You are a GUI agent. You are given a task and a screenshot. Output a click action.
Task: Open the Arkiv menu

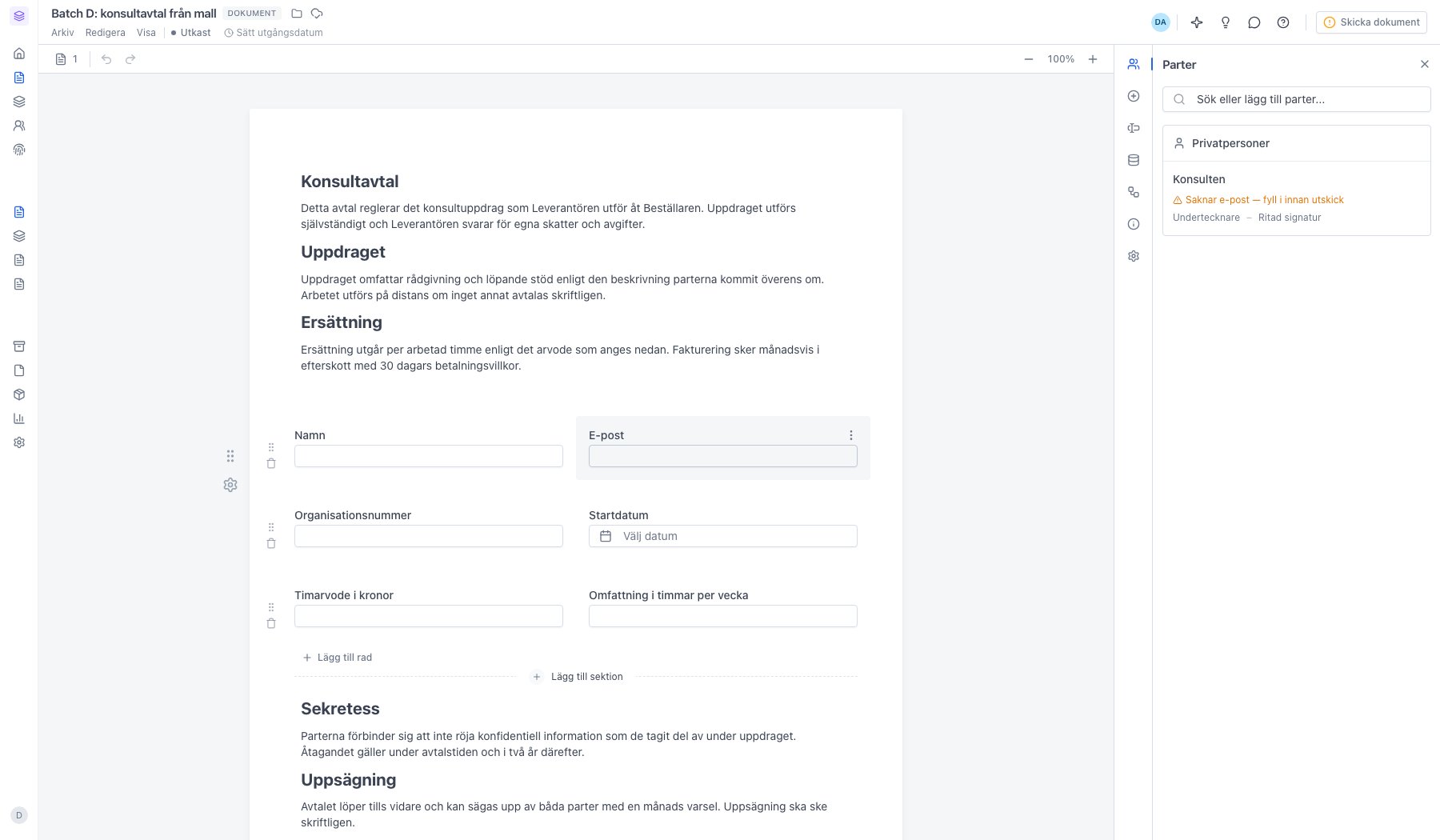(x=62, y=33)
